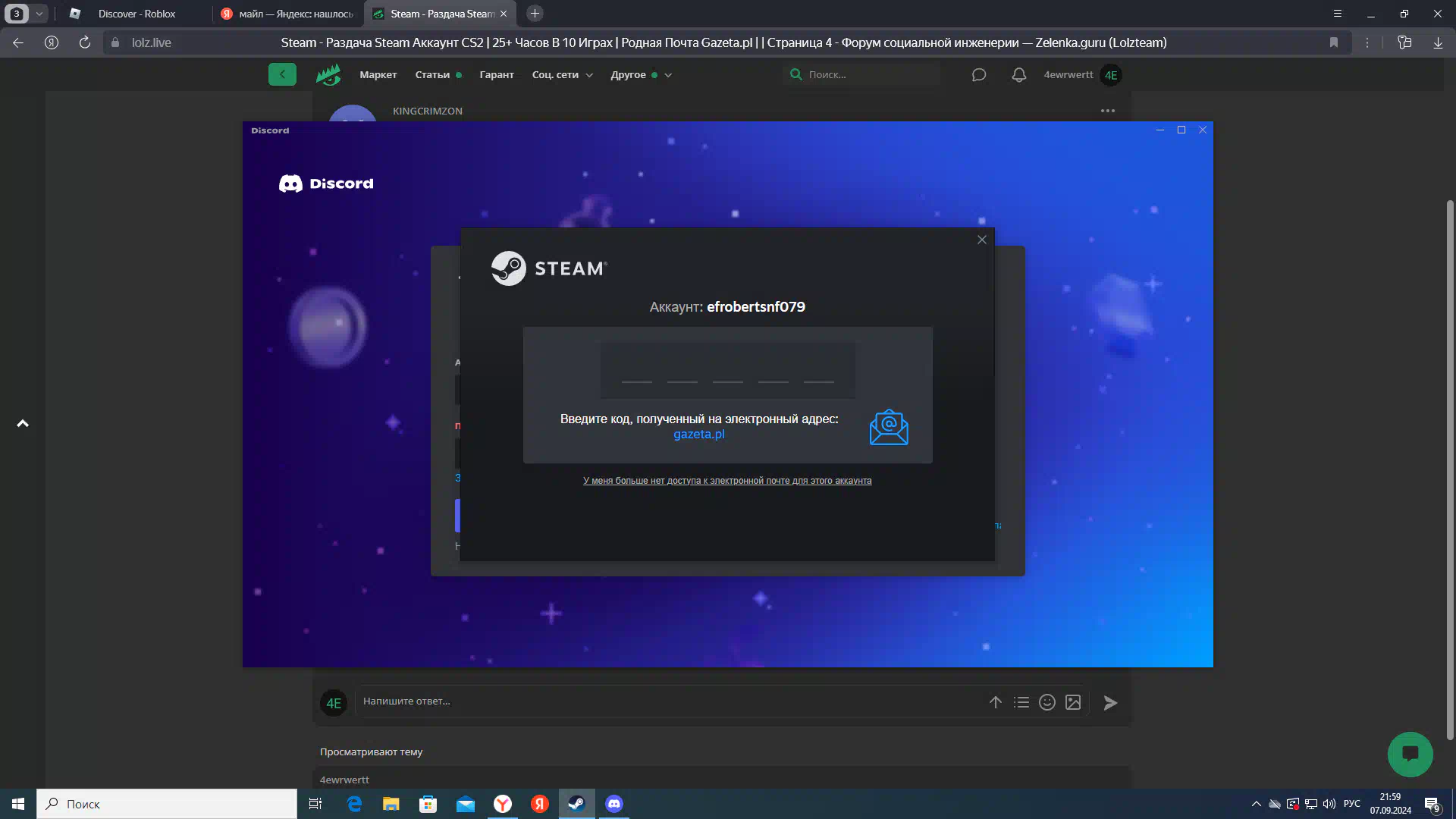
Task: Bookmark this page
Action: 1334,42
